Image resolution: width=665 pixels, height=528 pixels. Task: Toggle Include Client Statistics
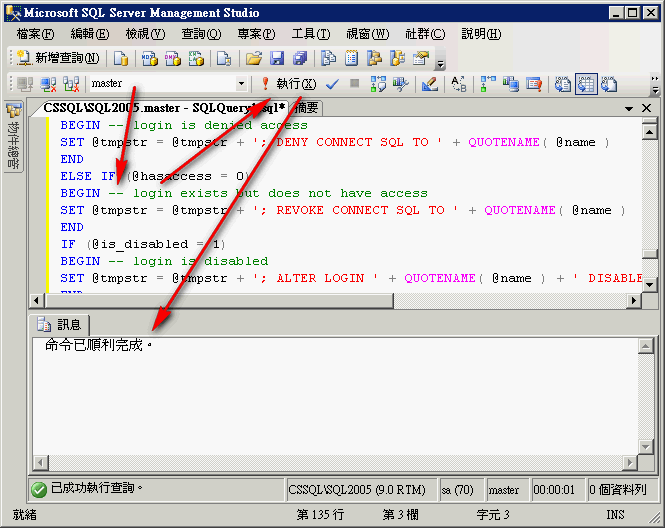tap(511, 84)
